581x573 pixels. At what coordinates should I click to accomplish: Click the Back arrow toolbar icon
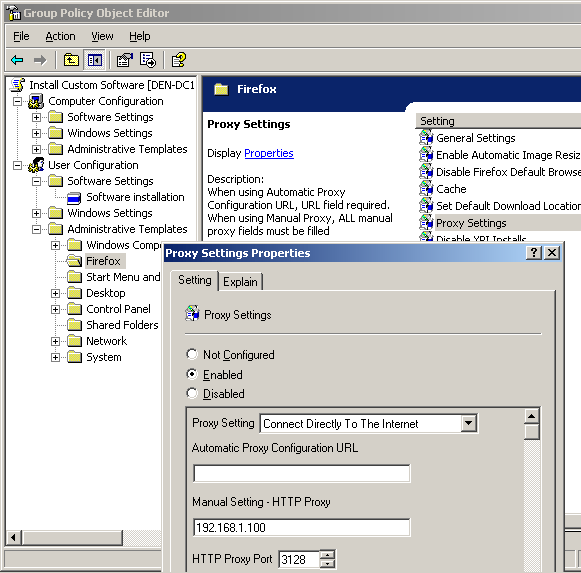pos(17,60)
